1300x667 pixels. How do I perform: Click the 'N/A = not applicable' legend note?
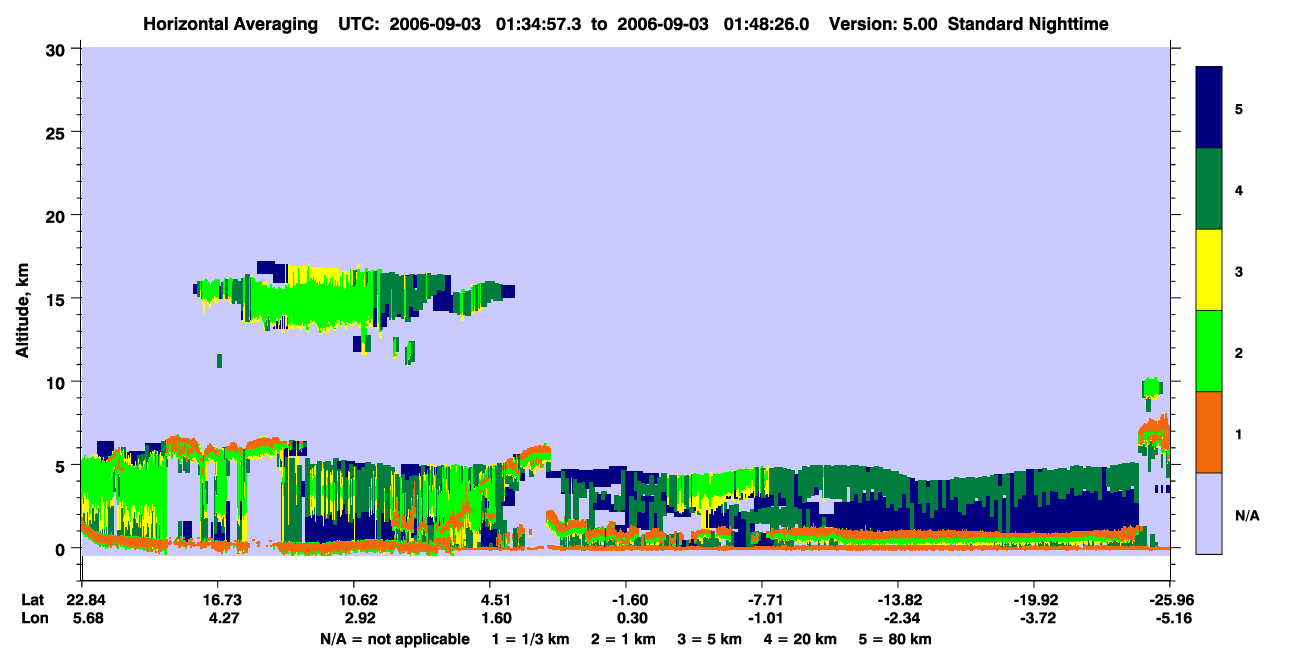[394, 639]
